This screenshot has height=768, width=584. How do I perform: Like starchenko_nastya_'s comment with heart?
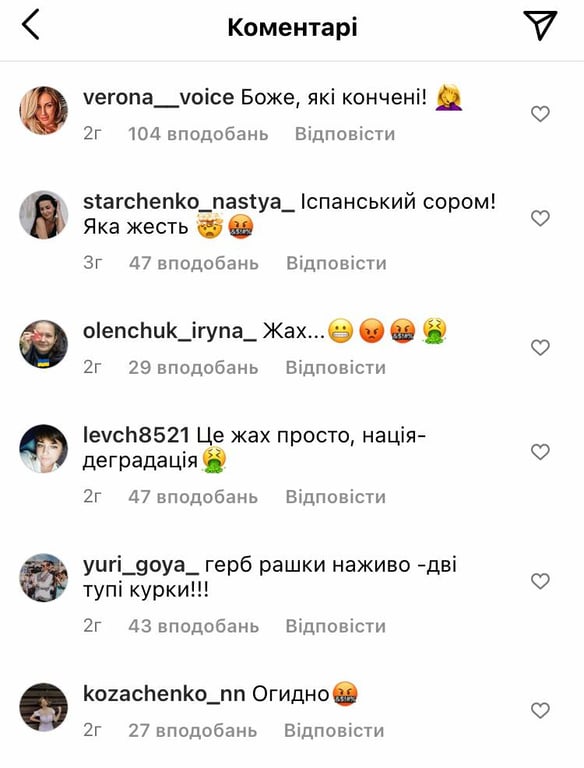point(540,218)
